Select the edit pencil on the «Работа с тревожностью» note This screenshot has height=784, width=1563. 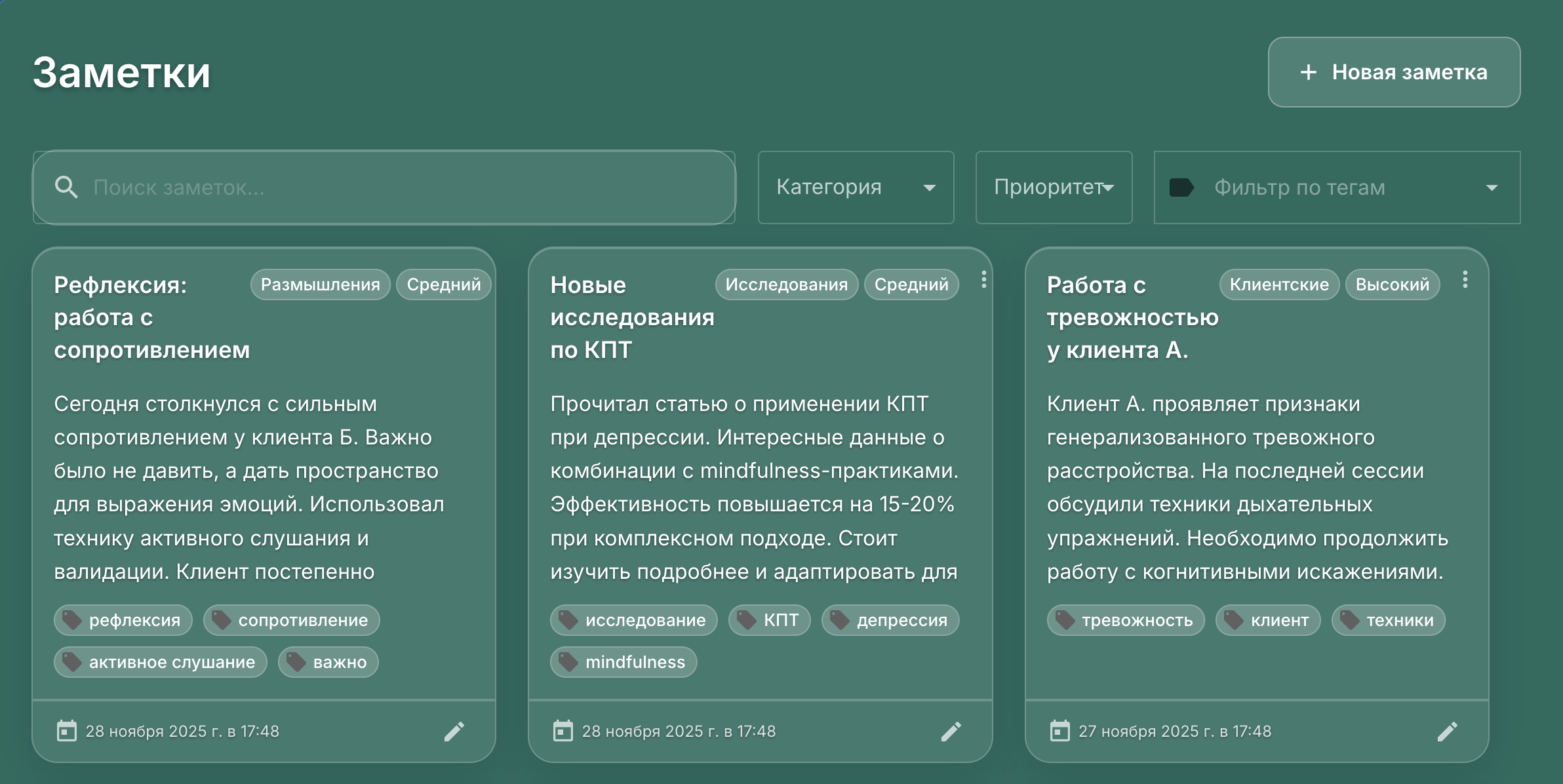tap(1450, 730)
